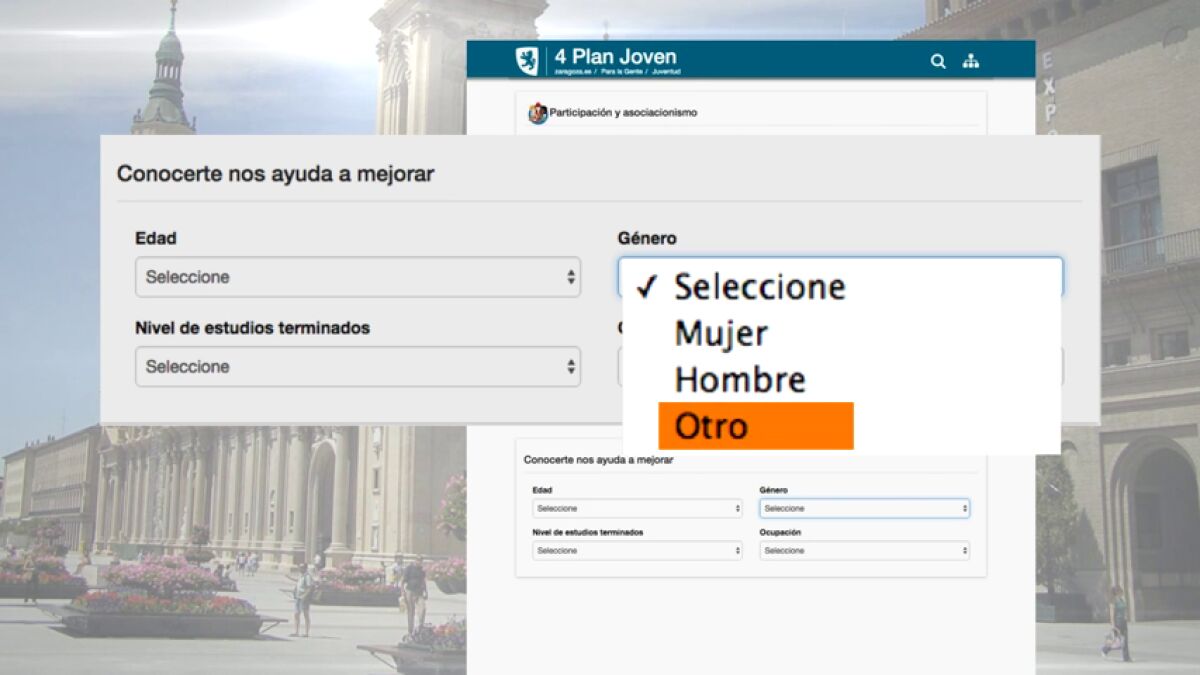Choose the checked 'Seleccione' option in list
This screenshot has height=675, width=1200.
[x=758, y=287]
